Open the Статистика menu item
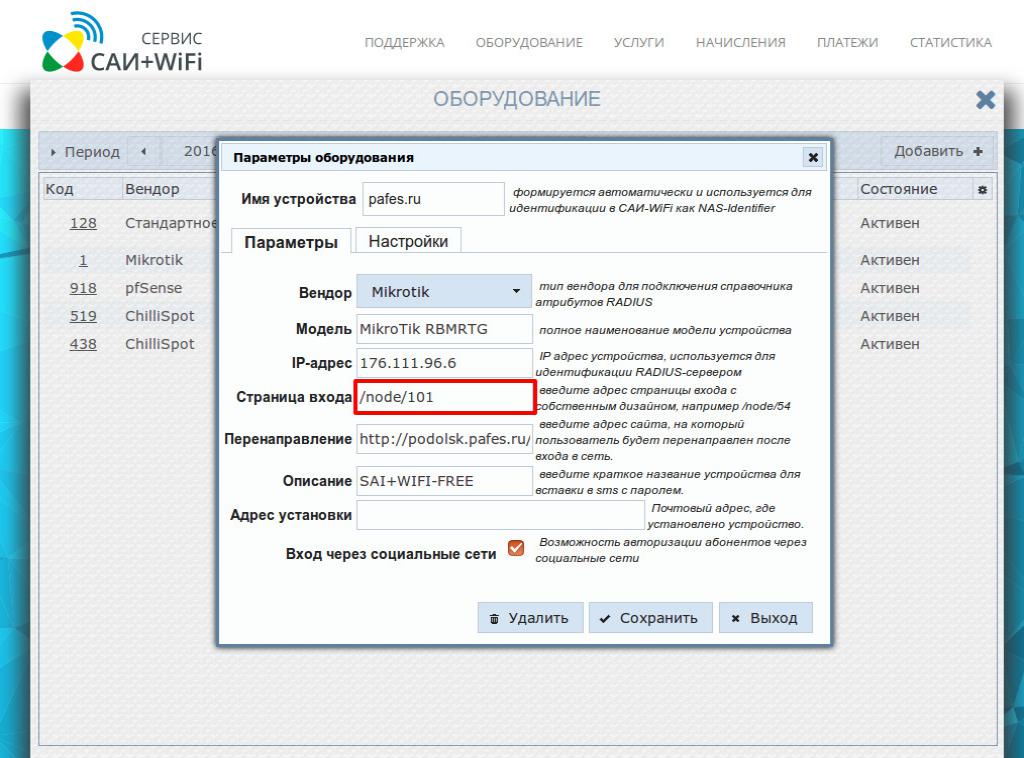The image size is (1024, 758). coord(951,43)
